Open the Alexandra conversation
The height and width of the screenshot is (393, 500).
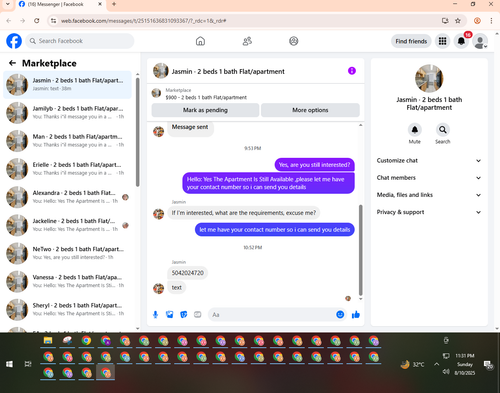(67, 197)
